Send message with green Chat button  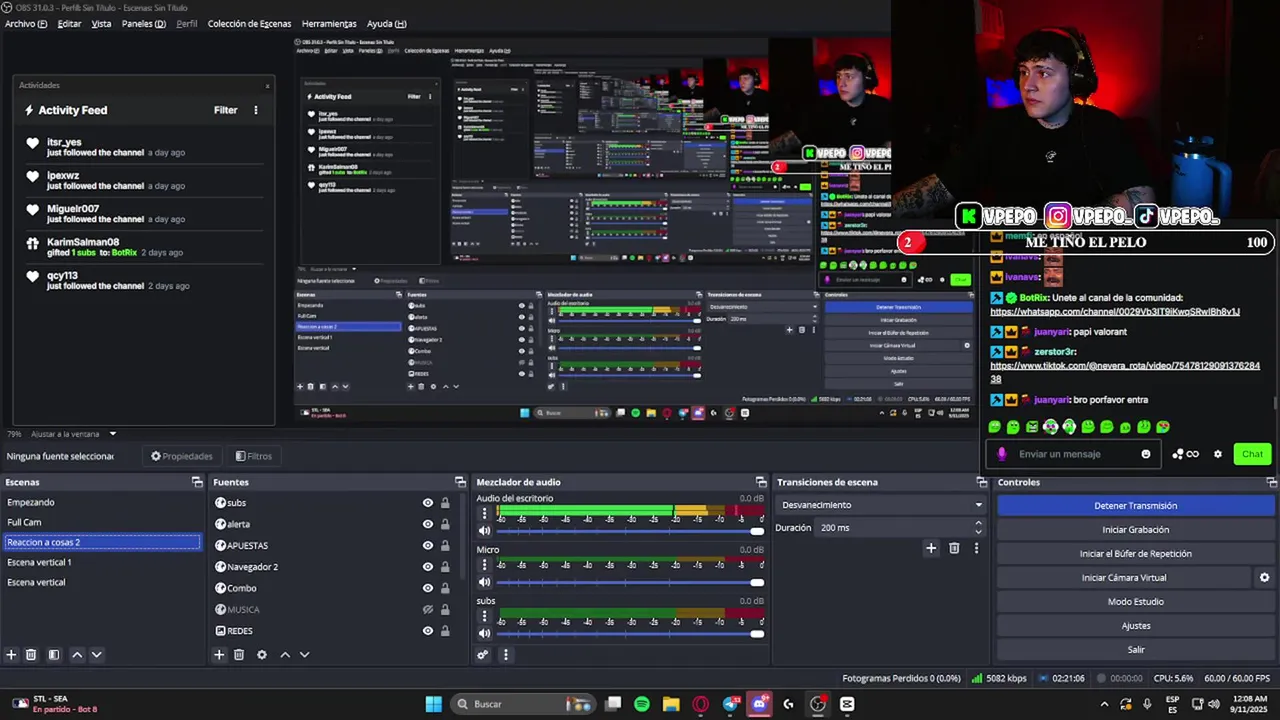pos(1252,454)
